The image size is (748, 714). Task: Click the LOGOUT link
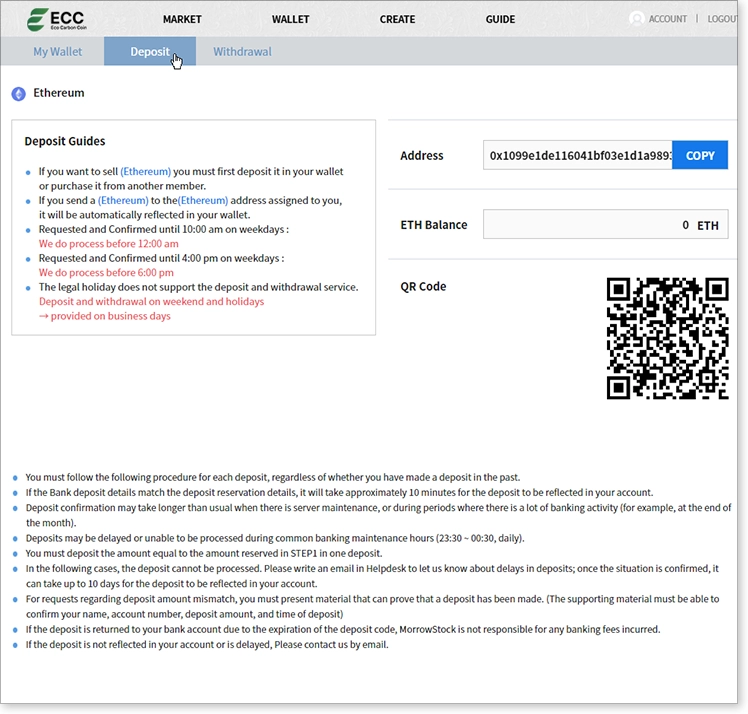[x=722, y=19]
